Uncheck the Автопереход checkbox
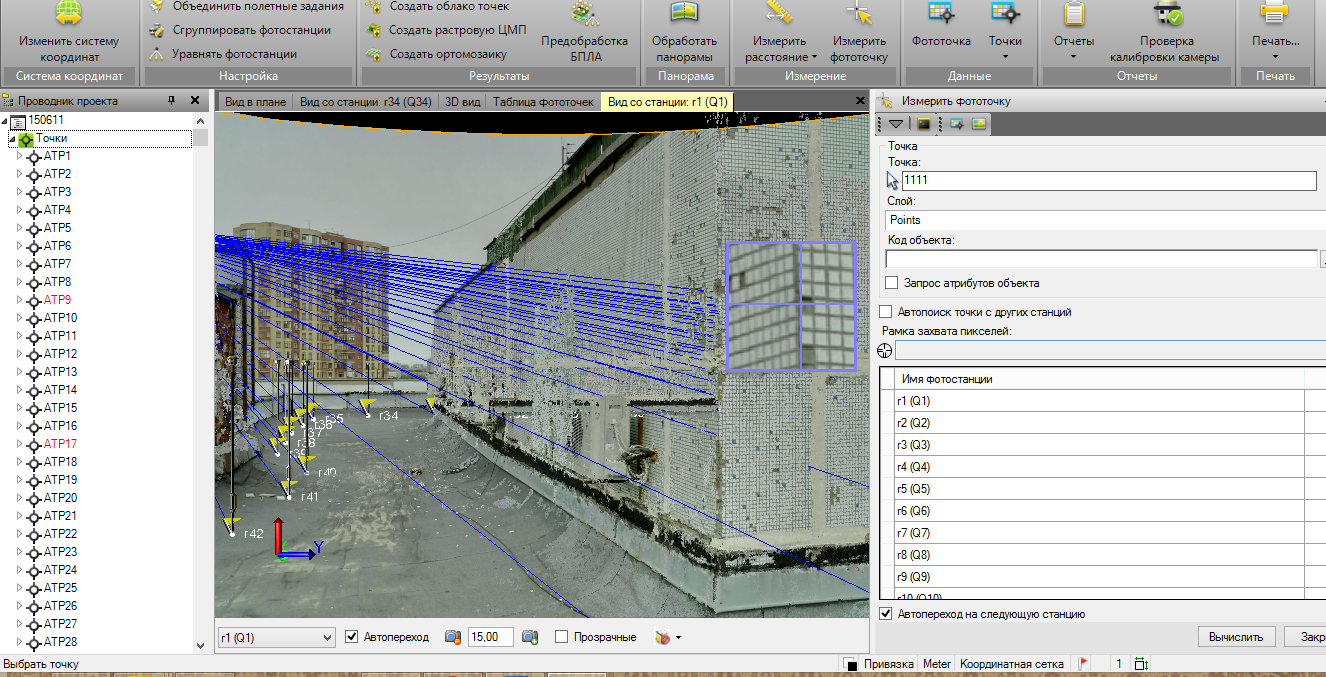This screenshot has width=1326, height=677. pos(352,637)
